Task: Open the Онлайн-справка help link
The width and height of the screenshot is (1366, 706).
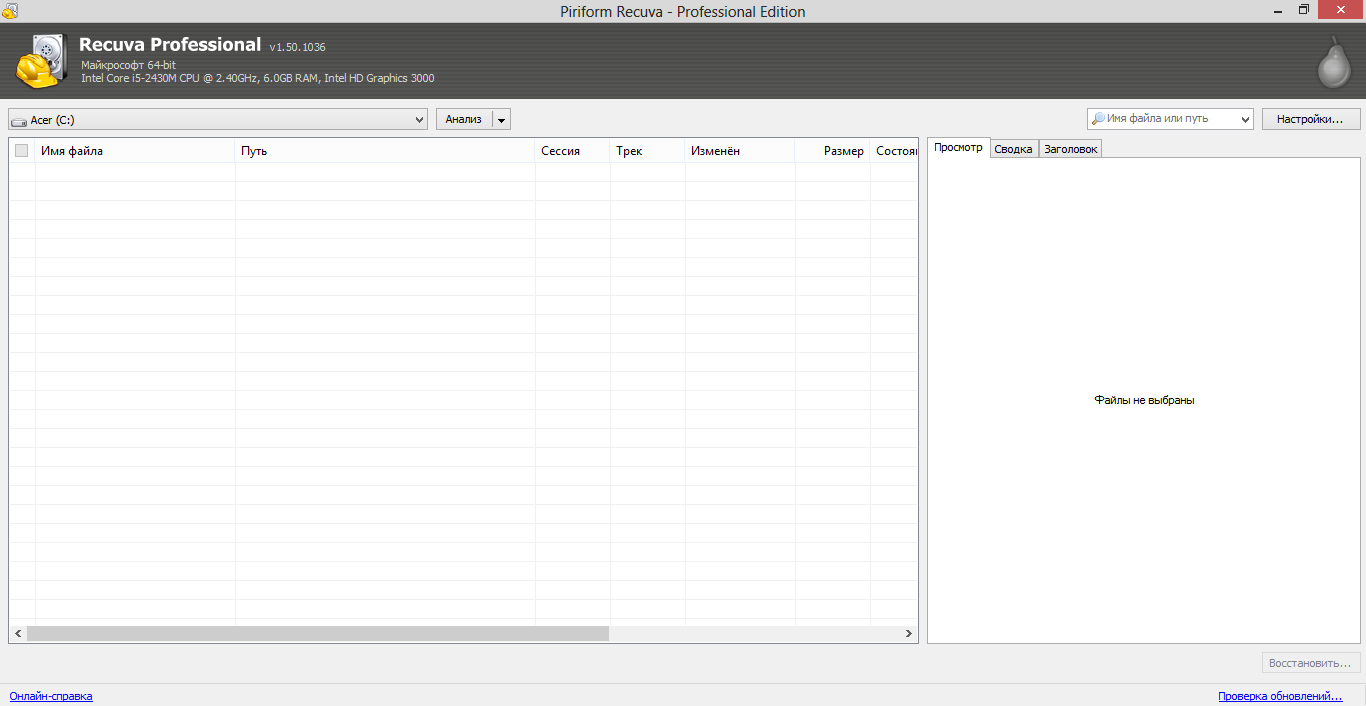Action: tap(51, 696)
